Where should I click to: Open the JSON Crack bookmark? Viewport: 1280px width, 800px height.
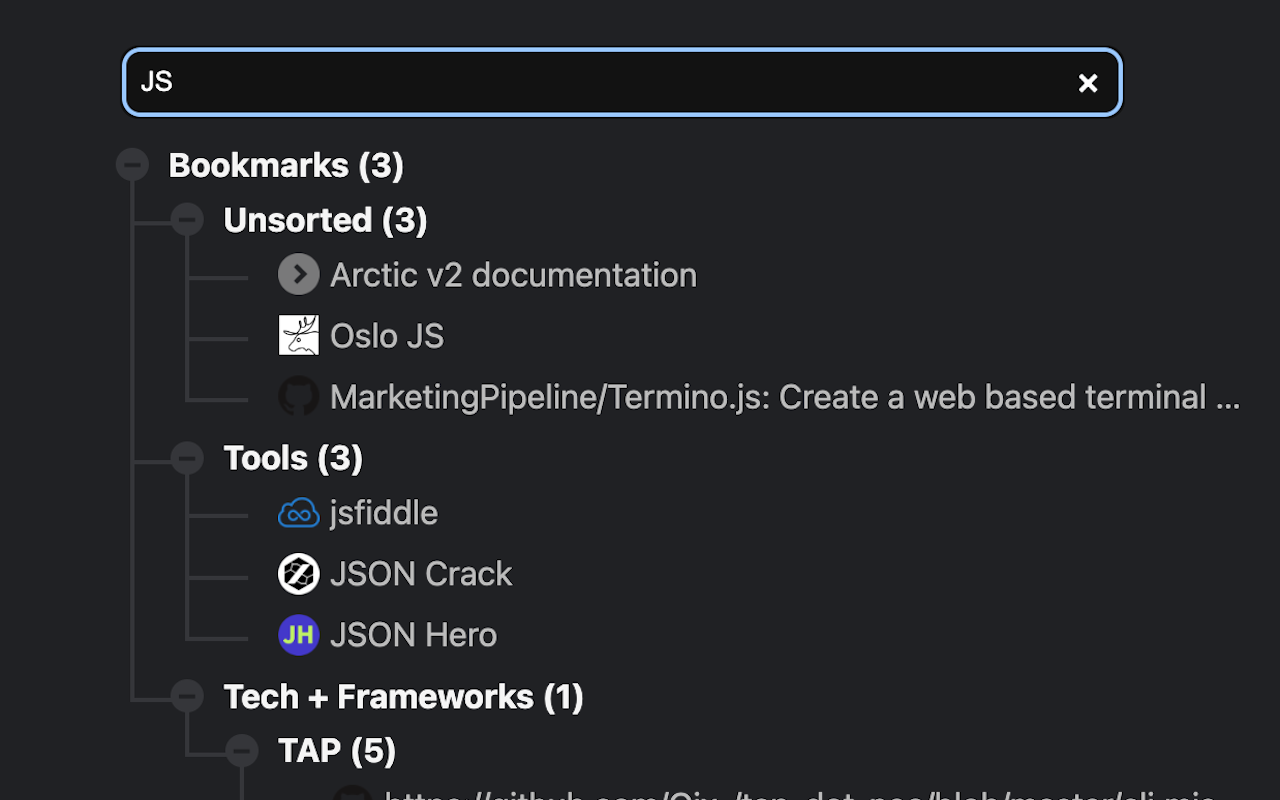421,574
